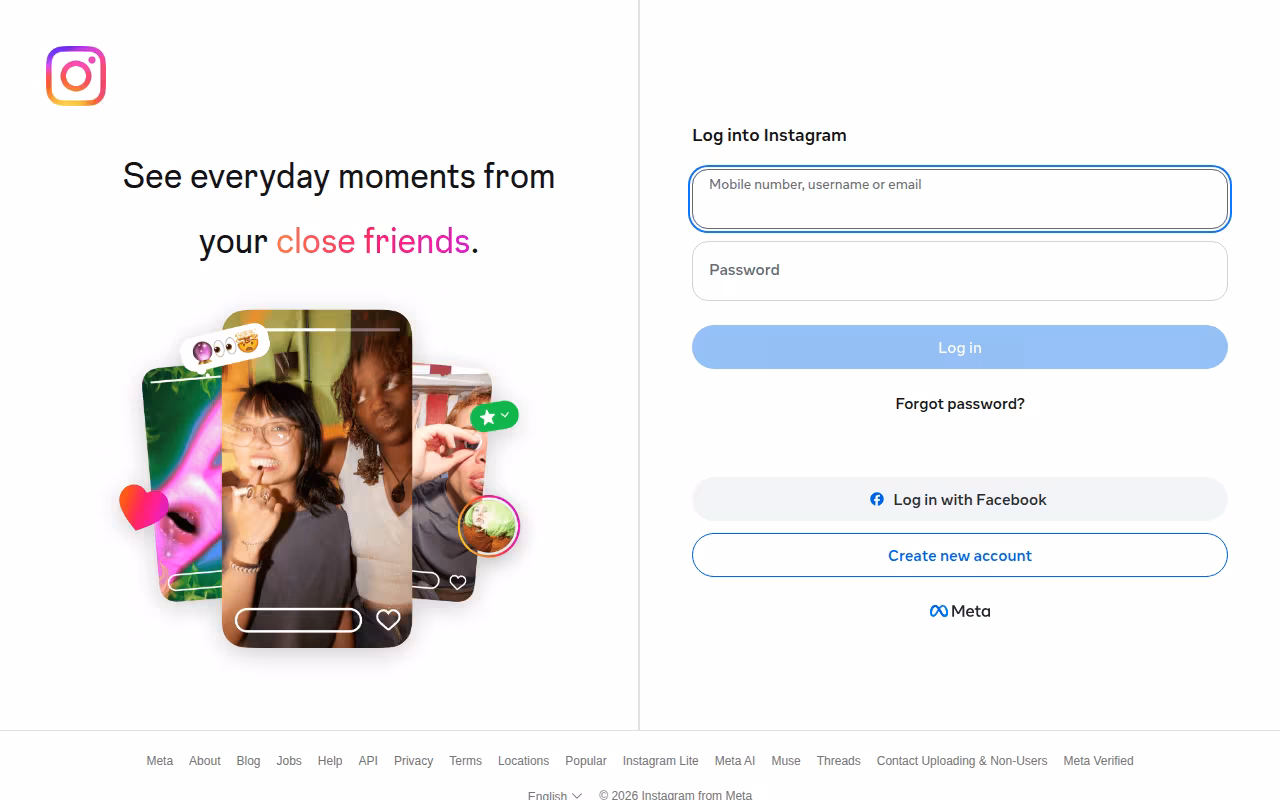Go to Instagram Lite footer link

[660, 761]
